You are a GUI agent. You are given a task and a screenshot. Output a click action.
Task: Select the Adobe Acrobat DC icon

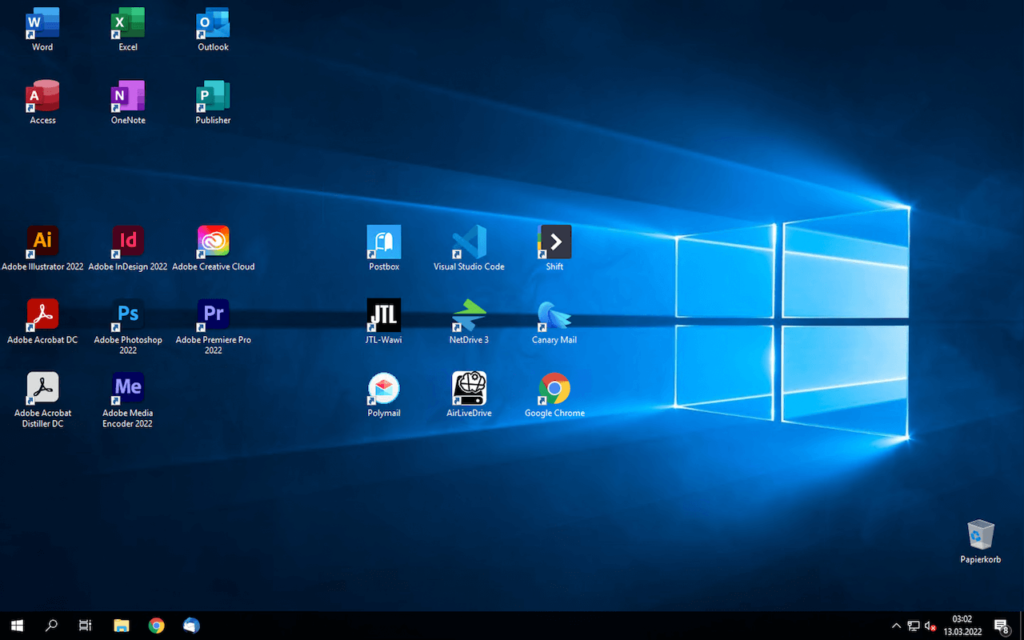coord(42,321)
